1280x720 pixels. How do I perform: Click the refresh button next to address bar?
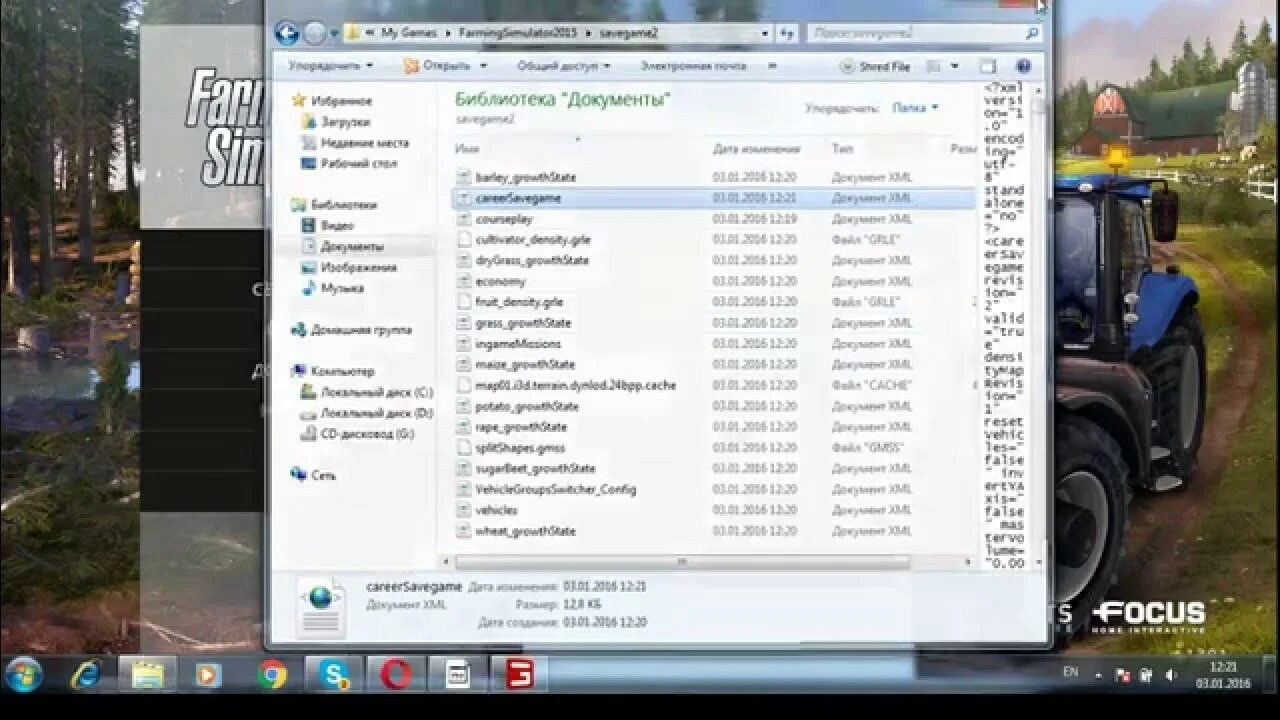coord(787,33)
